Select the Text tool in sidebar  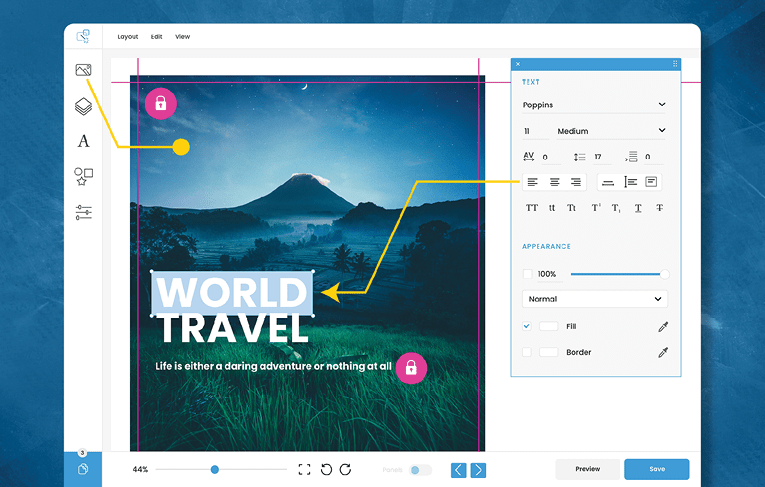(84, 142)
